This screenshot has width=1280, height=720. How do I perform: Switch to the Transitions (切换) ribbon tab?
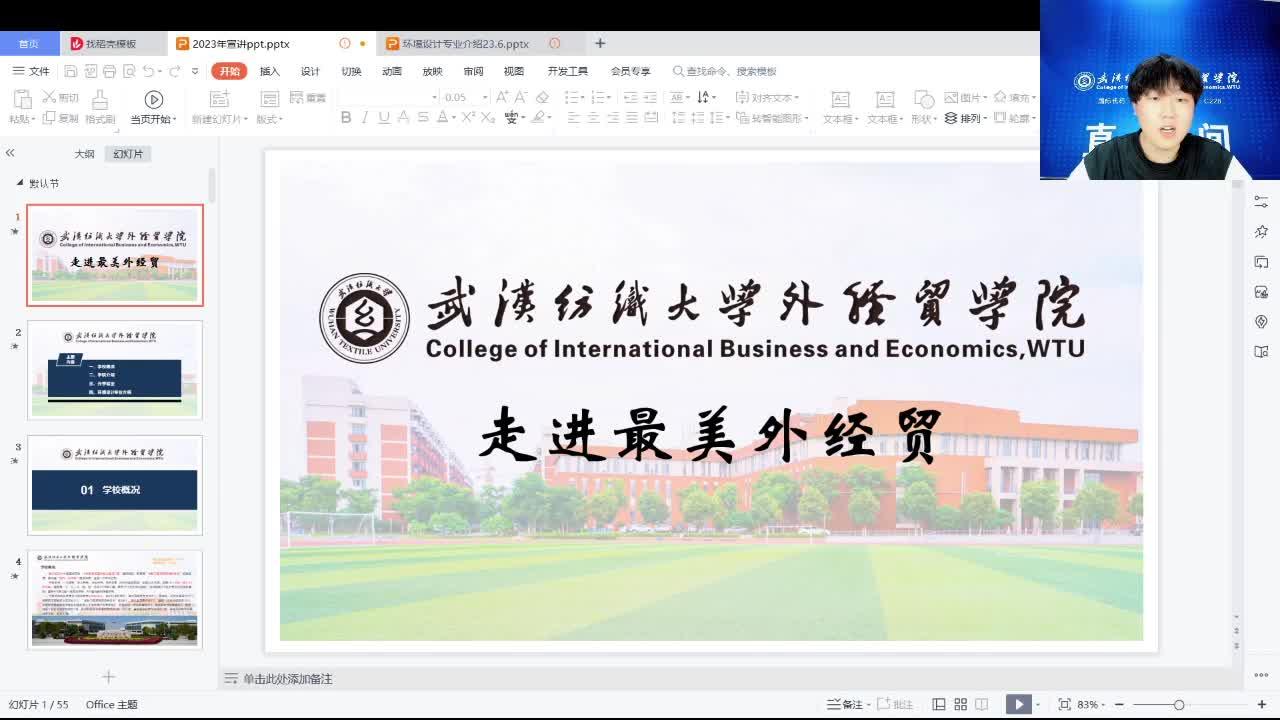pyautogui.click(x=351, y=71)
